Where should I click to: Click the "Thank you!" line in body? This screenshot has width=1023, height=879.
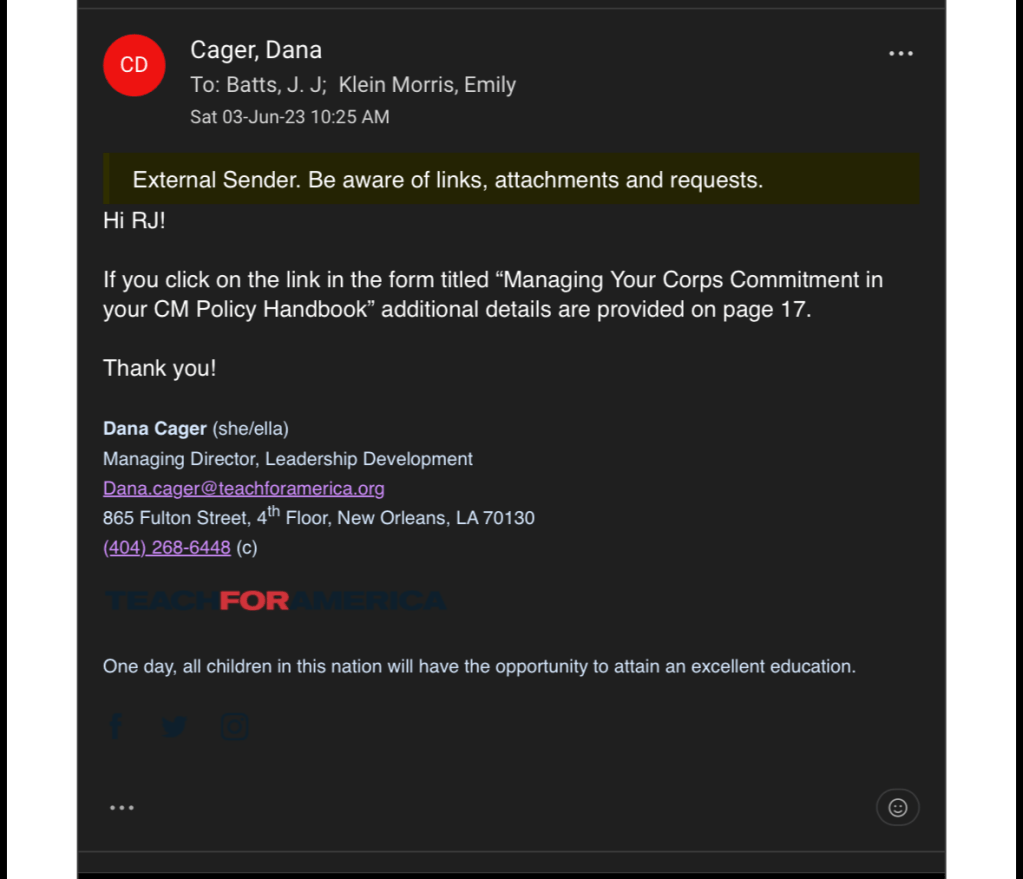[x=159, y=368]
